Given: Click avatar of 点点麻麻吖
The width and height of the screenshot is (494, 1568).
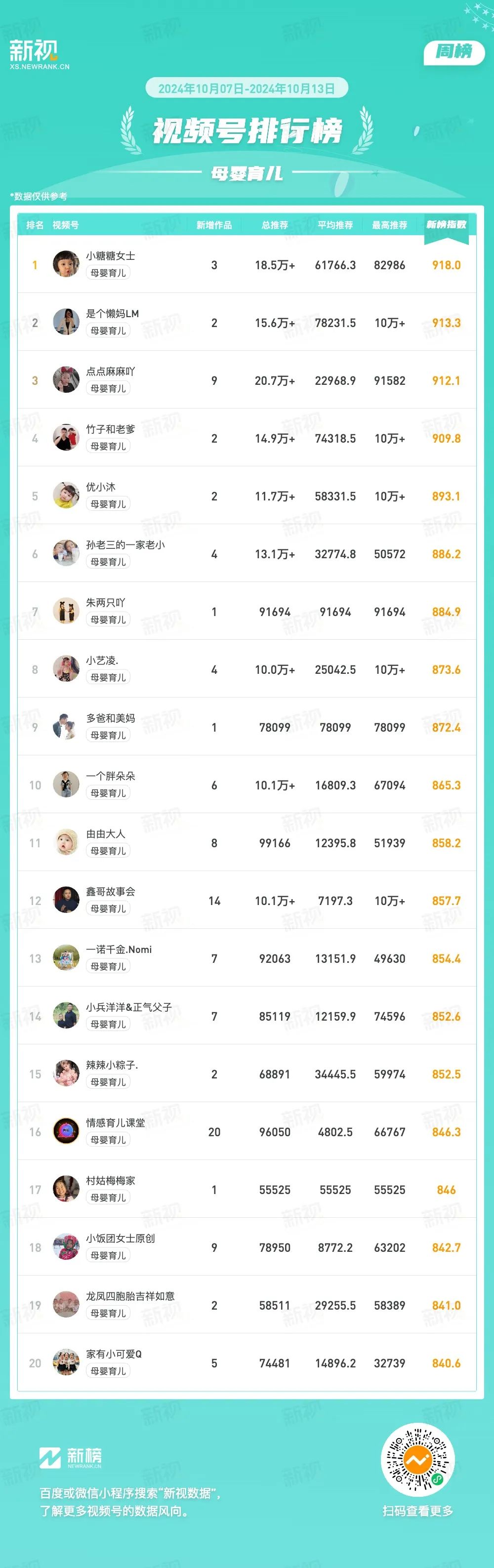Looking at the screenshot, I should click(66, 380).
